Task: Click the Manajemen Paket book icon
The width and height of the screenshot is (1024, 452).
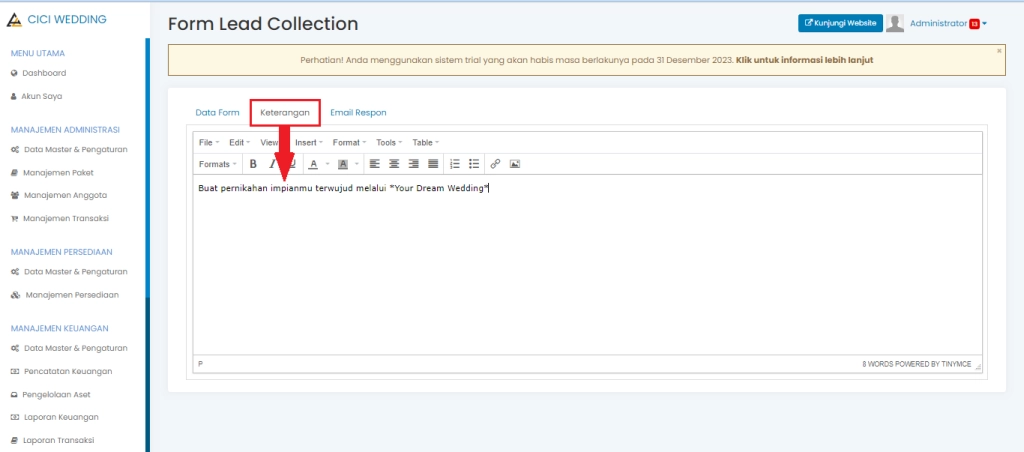Action: coord(14,172)
